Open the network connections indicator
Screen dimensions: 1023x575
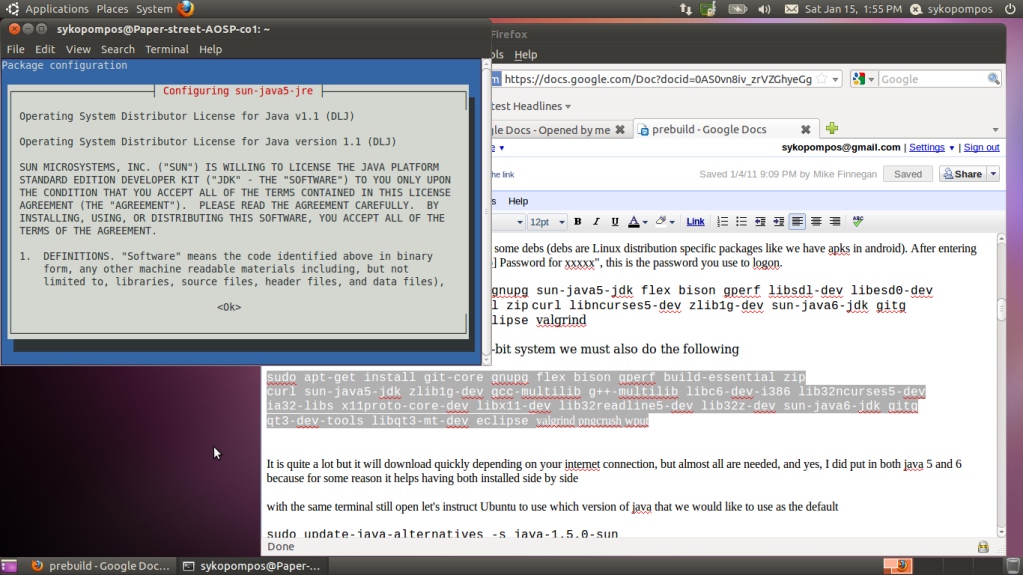[x=686, y=9]
